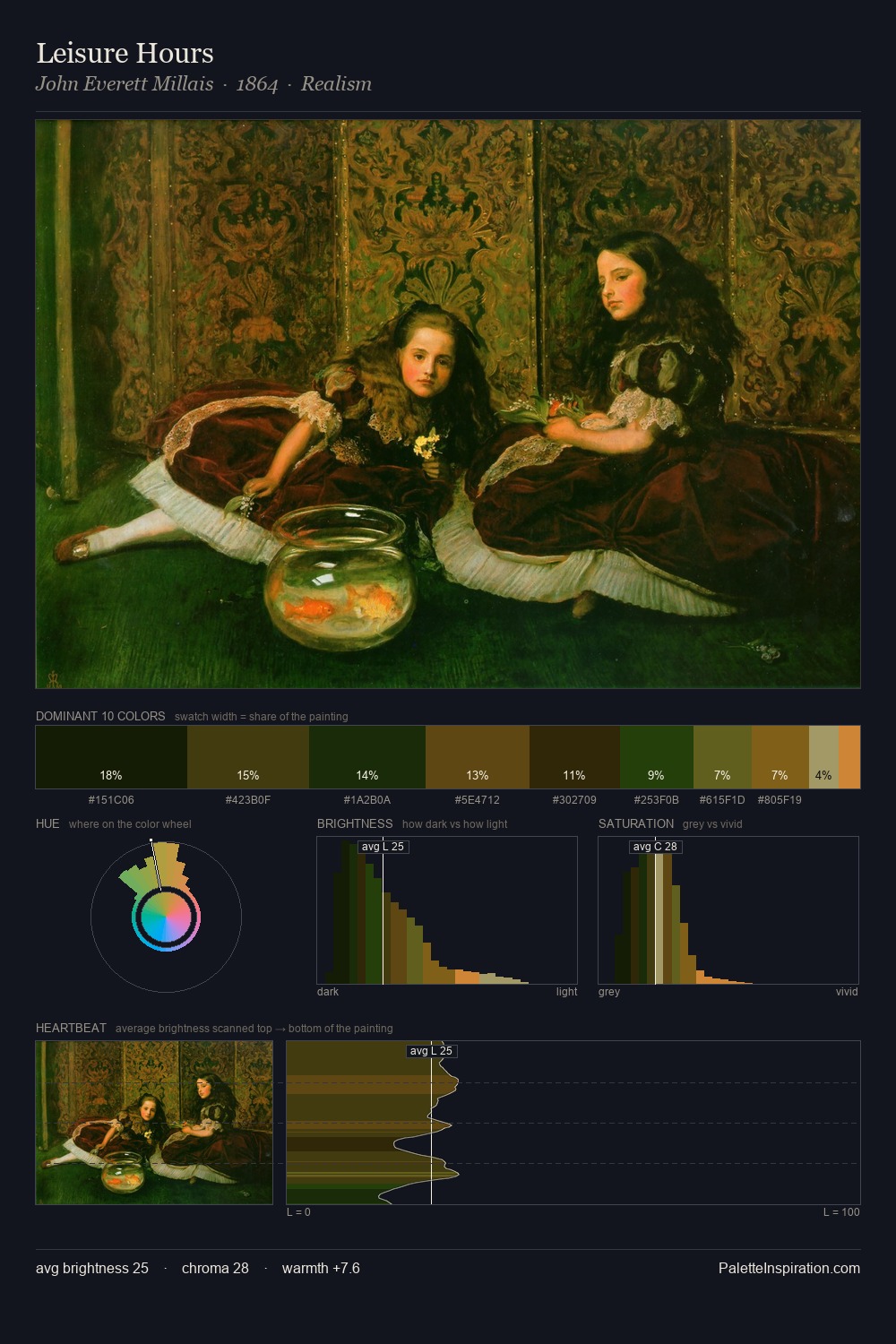This screenshot has height=1344, width=896.
Task: Click the small painting thumbnail beside Heartbeat chart
Action: 154,1123
